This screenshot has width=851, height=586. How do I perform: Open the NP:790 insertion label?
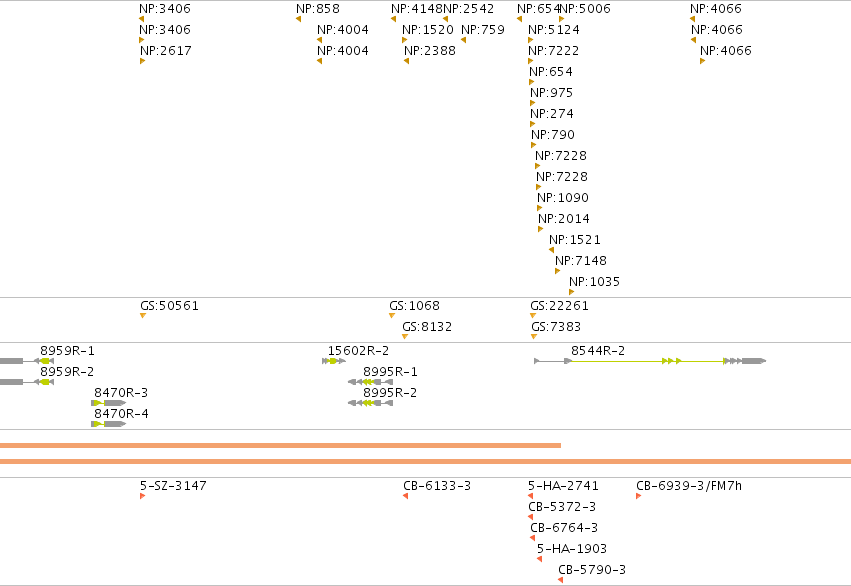click(x=553, y=135)
